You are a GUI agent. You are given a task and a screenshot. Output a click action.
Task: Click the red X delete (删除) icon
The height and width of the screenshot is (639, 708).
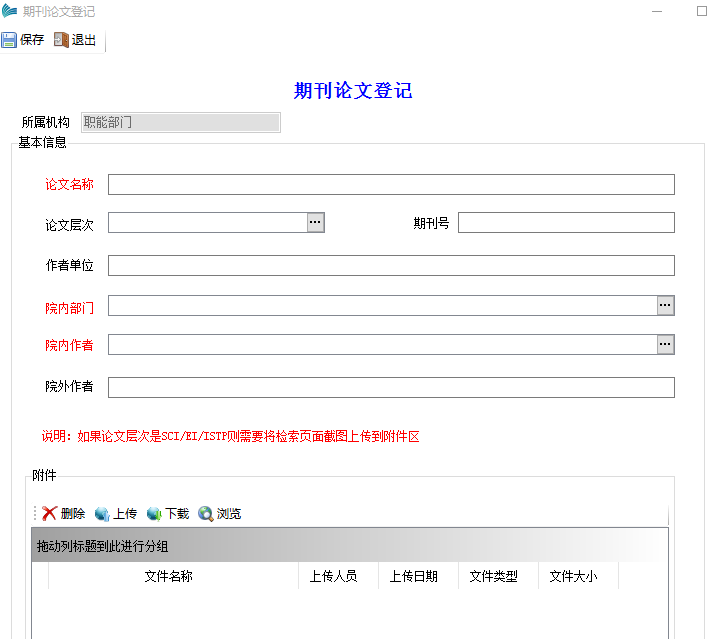coord(49,513)
